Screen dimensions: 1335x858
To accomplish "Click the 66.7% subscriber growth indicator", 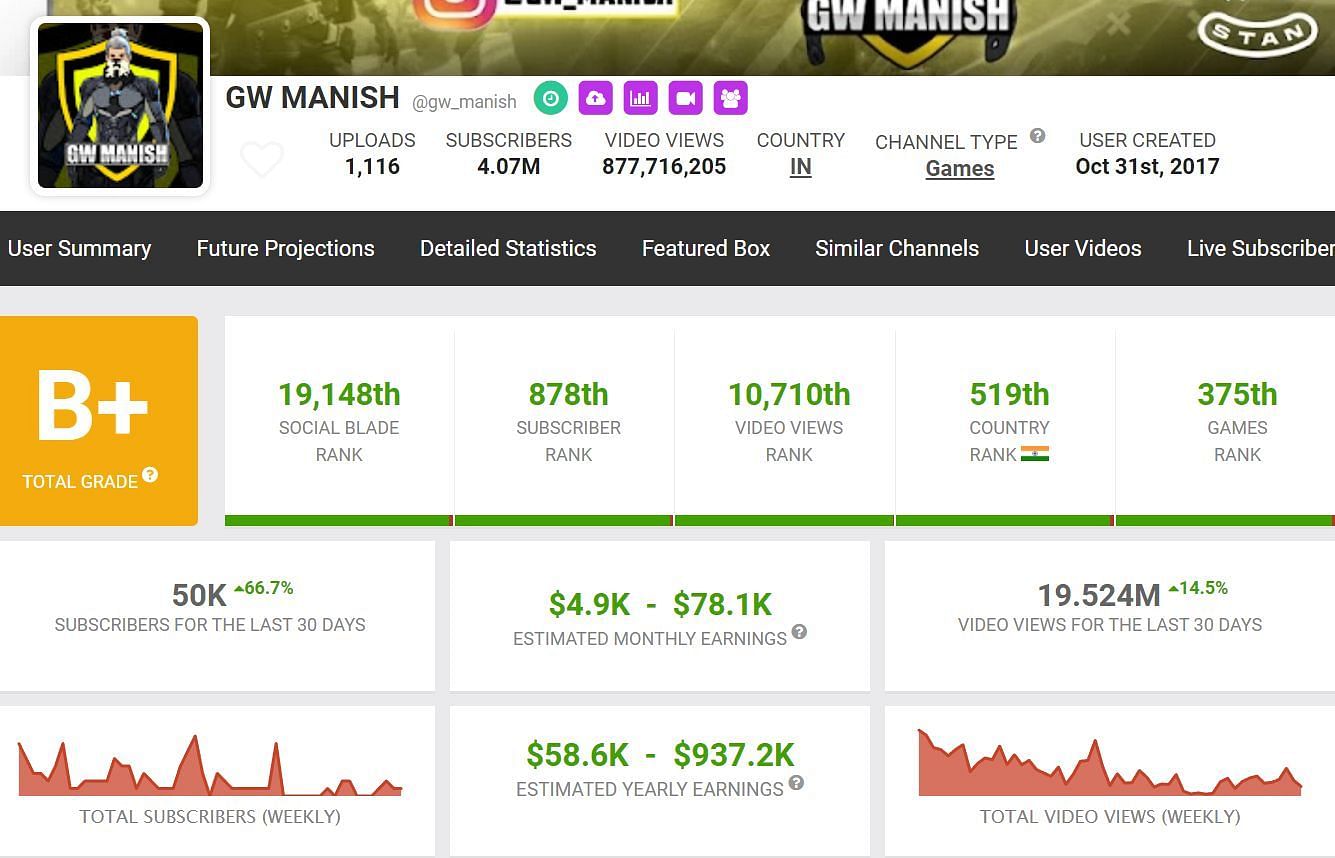I will click(x=264, y=588).
